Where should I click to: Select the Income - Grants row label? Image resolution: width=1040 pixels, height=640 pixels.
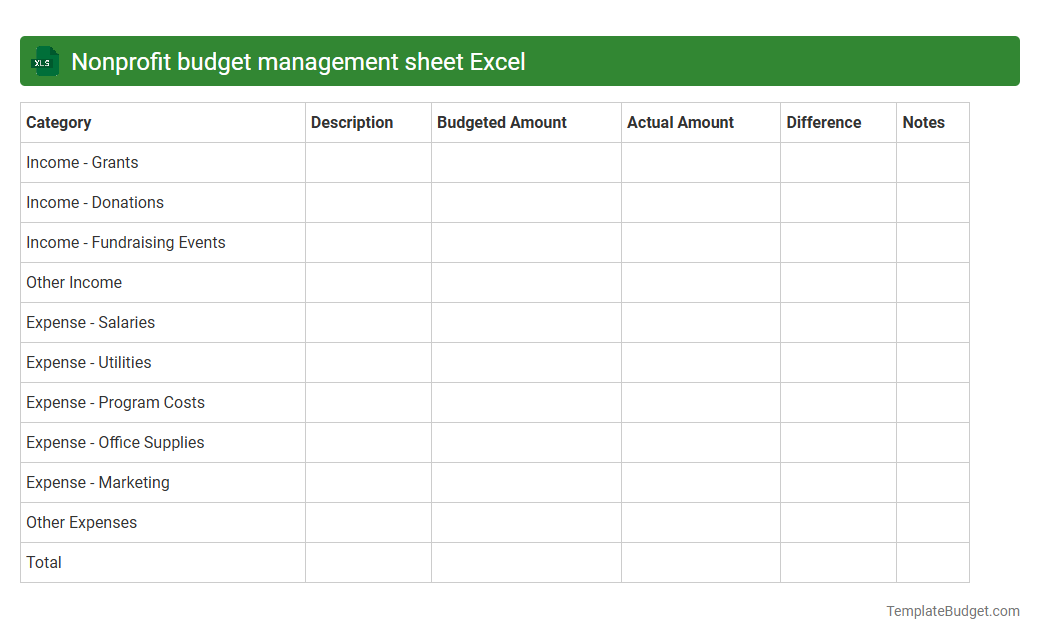tap(82, 162)
